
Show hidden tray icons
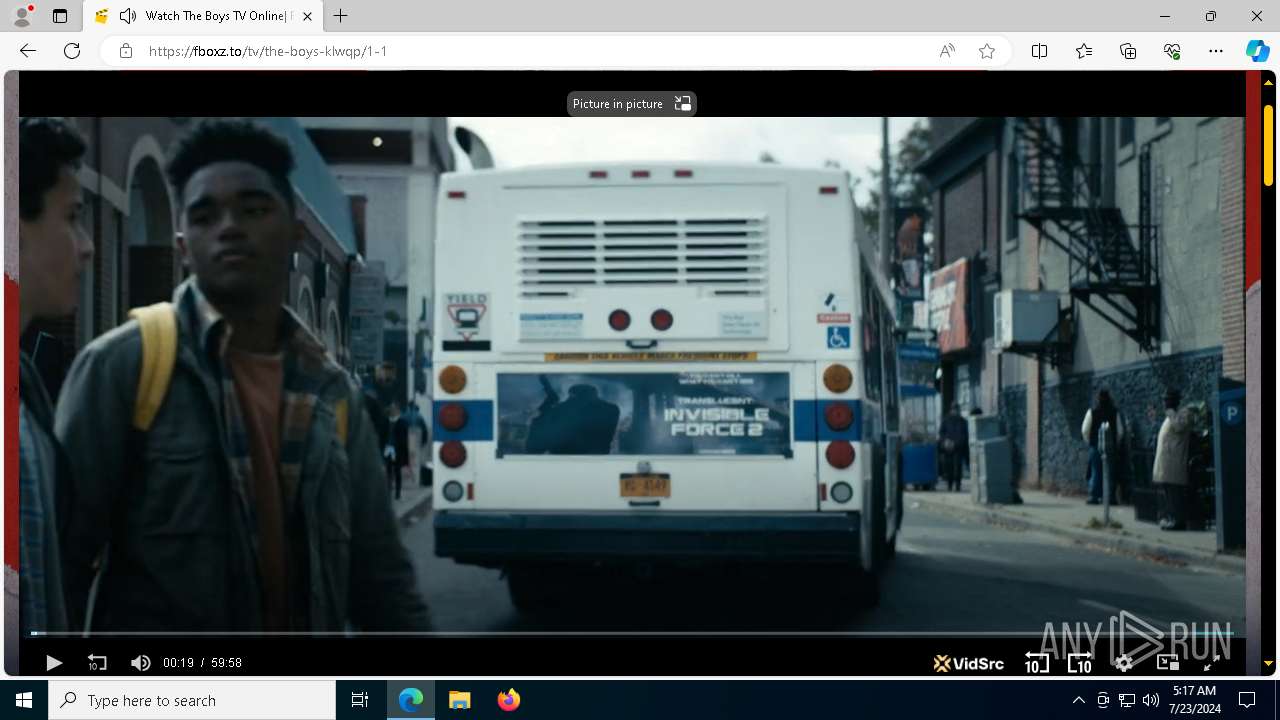tap(1078, 700)
